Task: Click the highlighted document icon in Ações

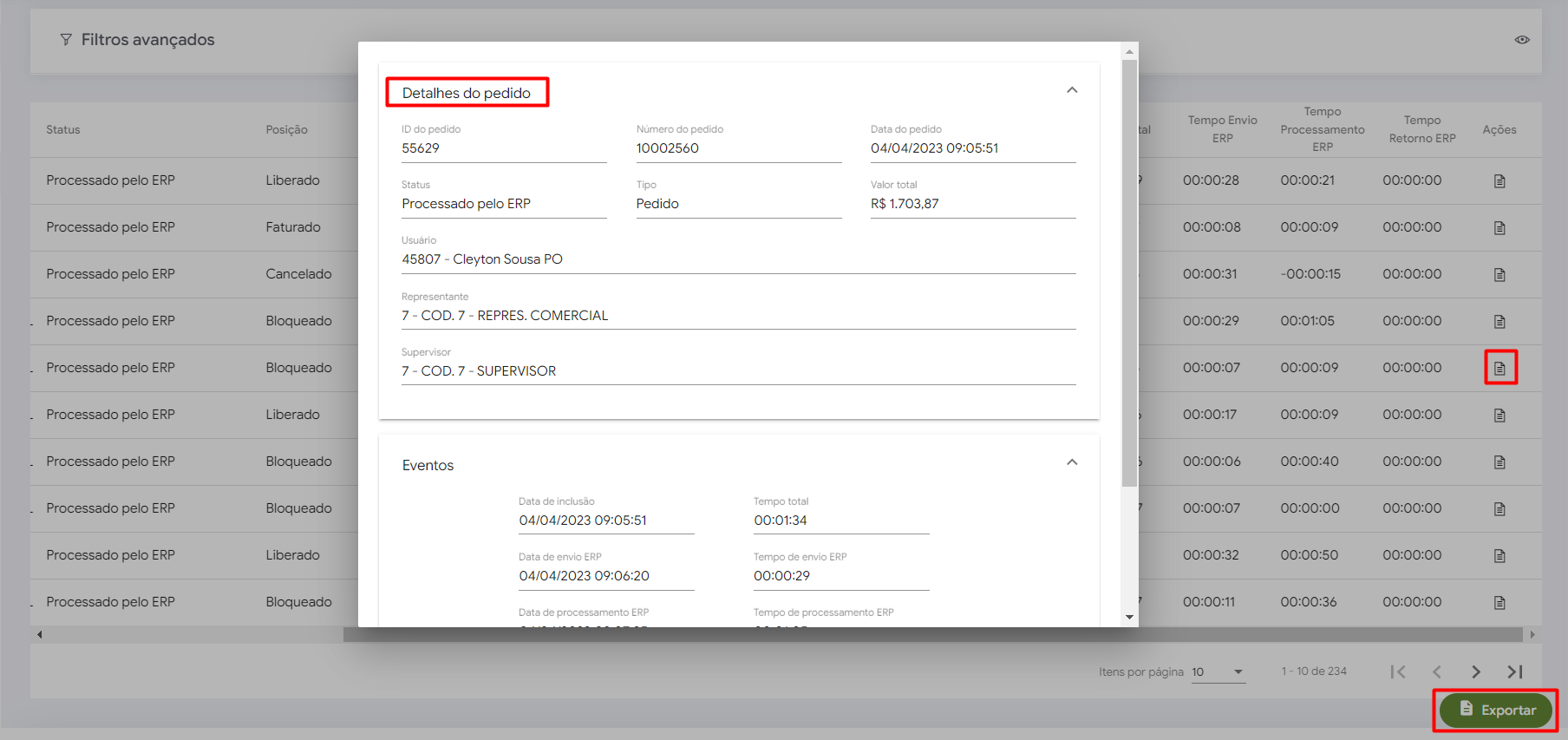Action: pos(1499,369)
